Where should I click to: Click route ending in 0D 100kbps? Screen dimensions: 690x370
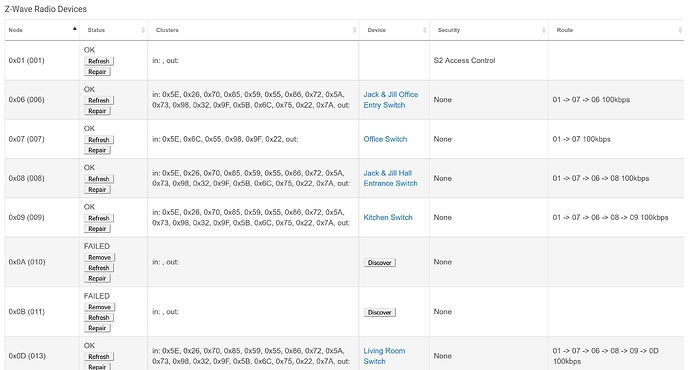[x=606, y=356]
